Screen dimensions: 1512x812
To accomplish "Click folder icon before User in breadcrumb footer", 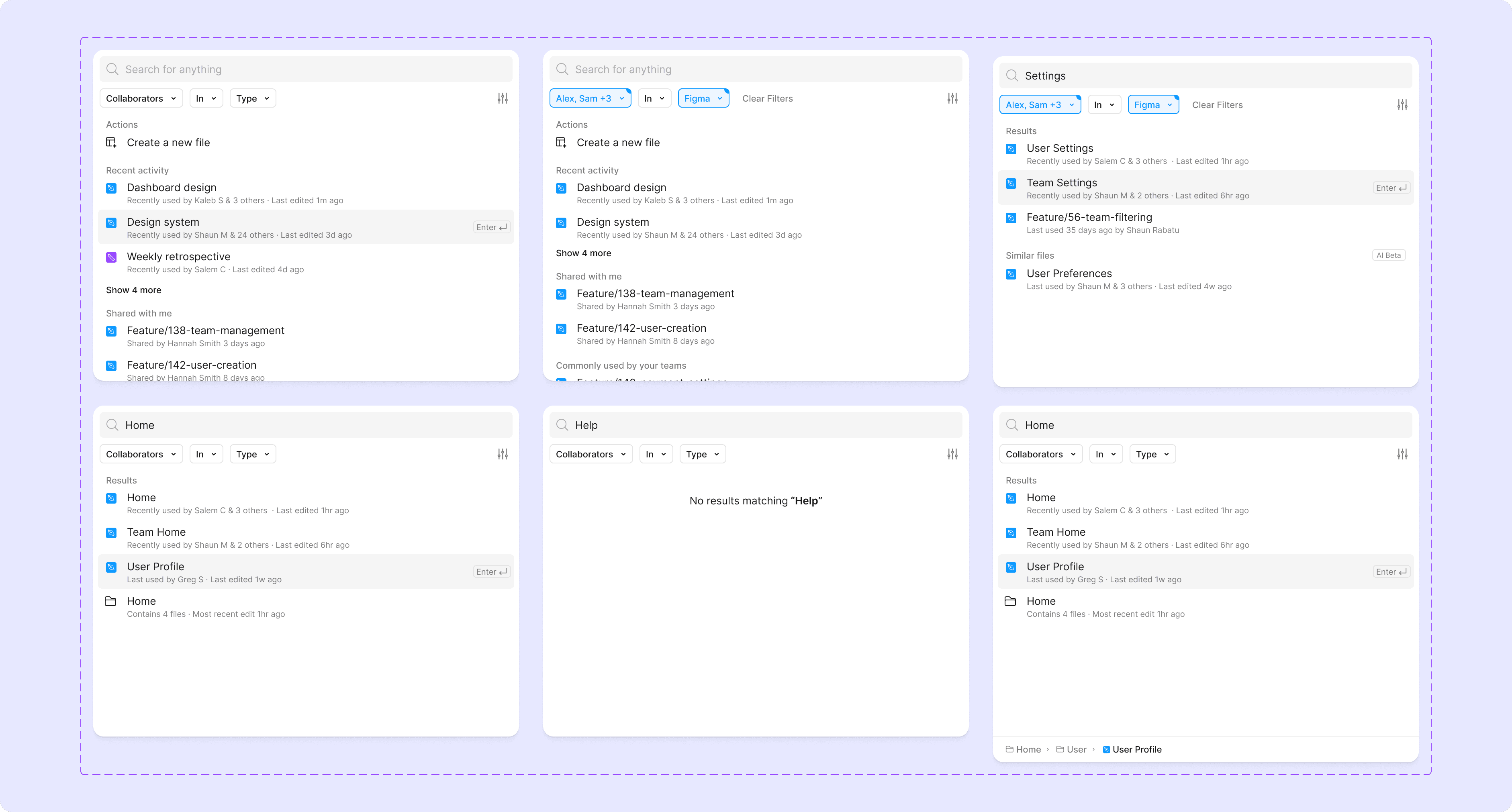I will (1060, 749).
